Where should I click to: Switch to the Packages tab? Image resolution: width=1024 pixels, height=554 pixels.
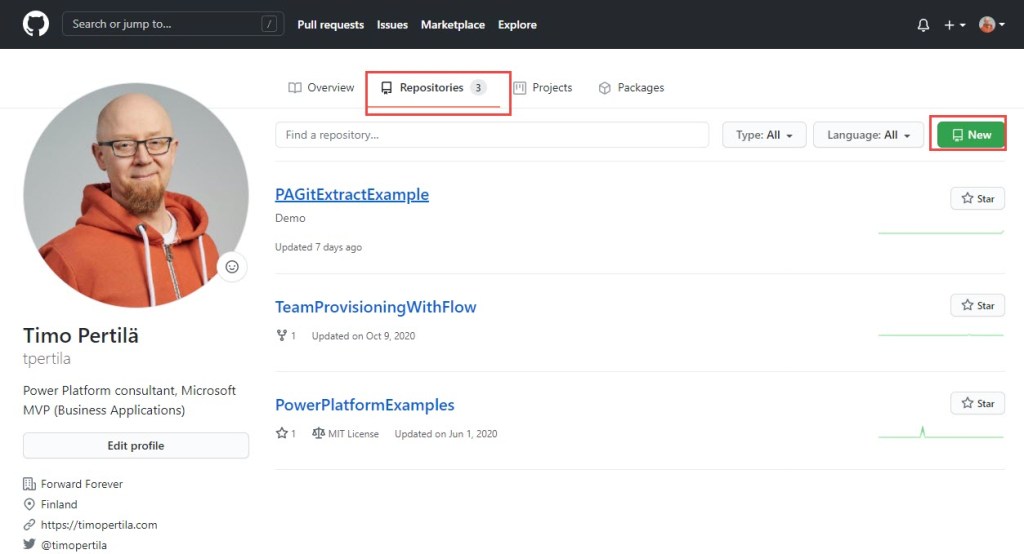[x=631, y=88]
